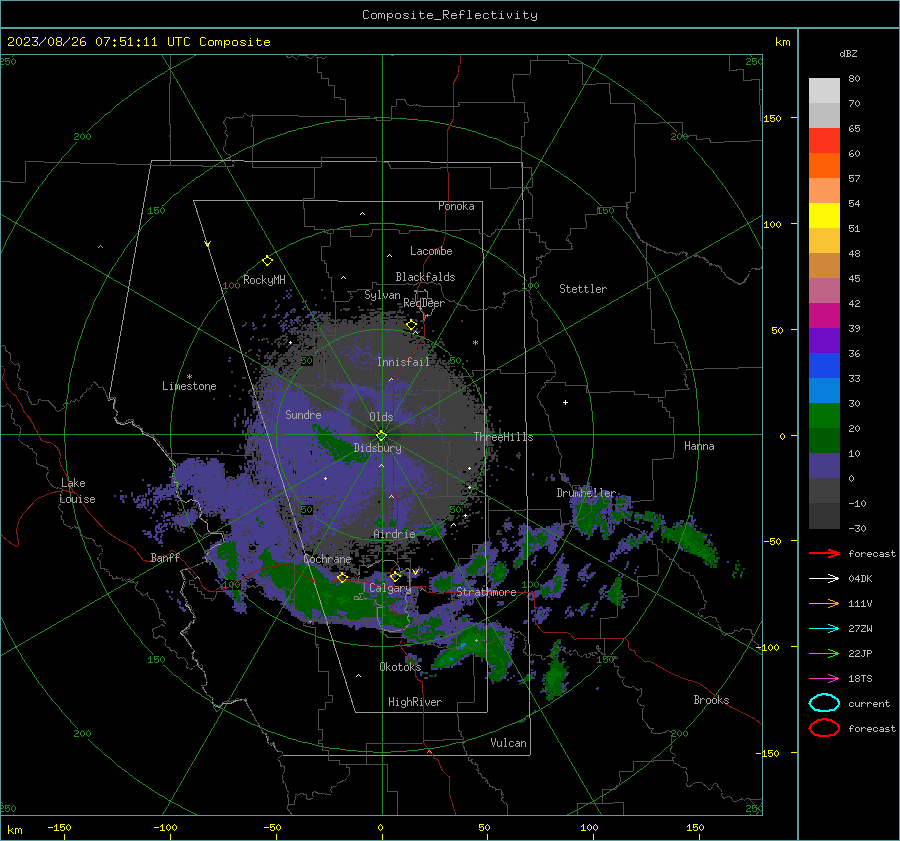
Task: Click the red swatch between 65 and 60 dBZ
Action: tap(824, 141)
